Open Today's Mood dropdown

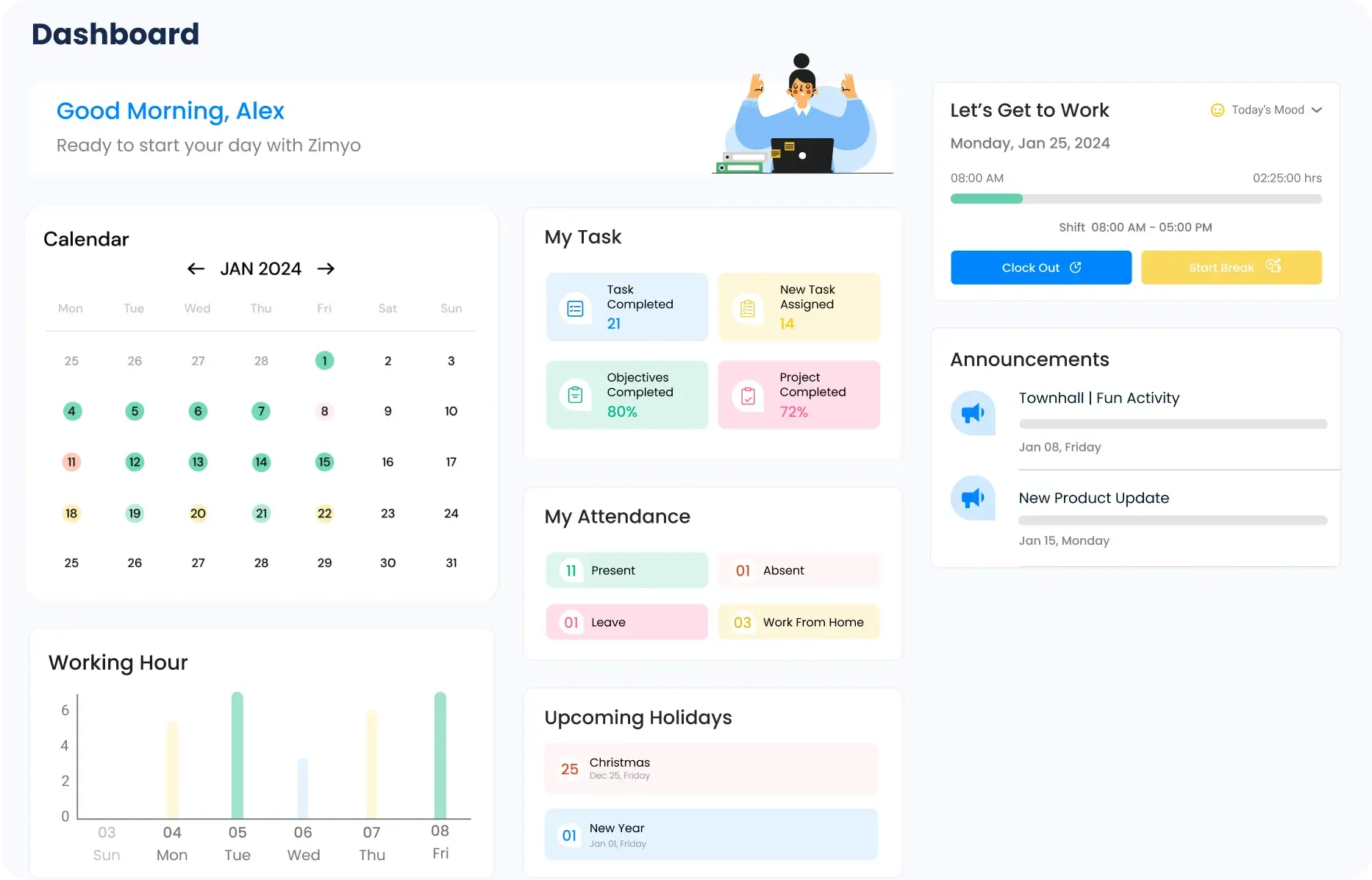(1267, 110)
